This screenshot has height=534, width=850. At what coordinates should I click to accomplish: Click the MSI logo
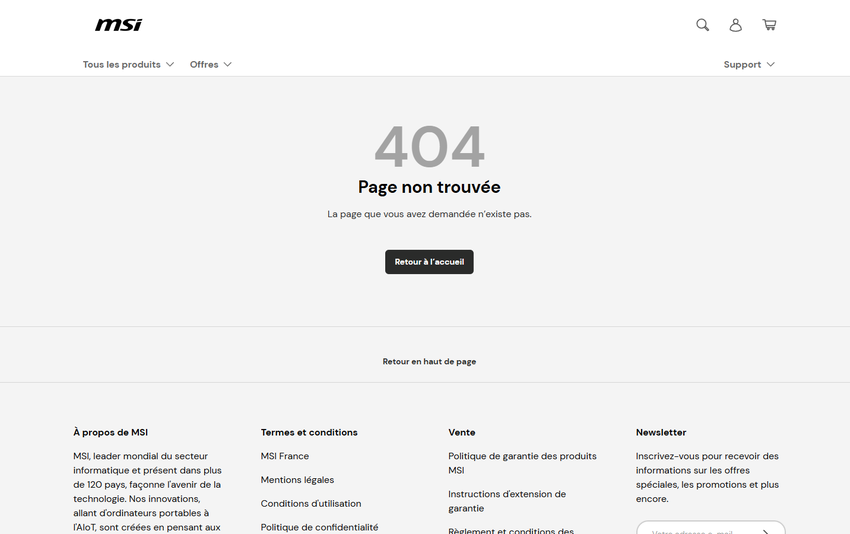[118, 25]
